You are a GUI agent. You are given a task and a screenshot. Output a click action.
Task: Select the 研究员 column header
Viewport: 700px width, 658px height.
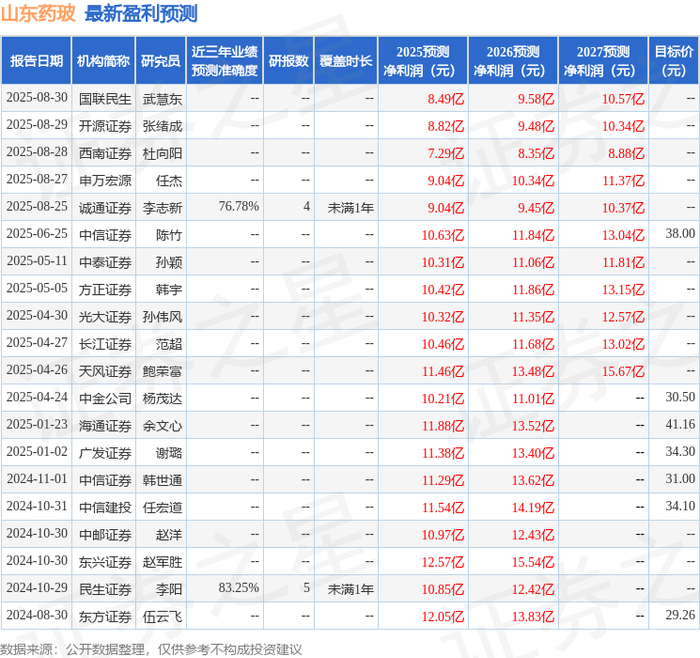[x=161, y=61]
